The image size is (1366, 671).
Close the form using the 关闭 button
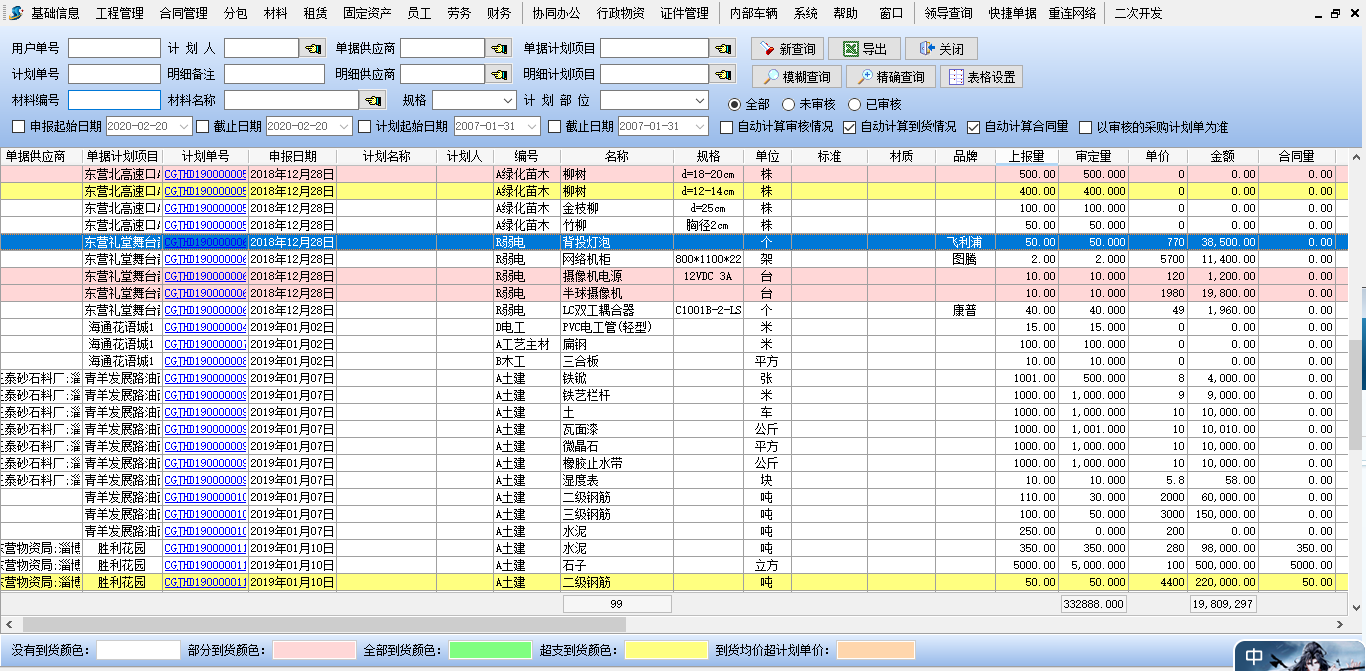940,49
